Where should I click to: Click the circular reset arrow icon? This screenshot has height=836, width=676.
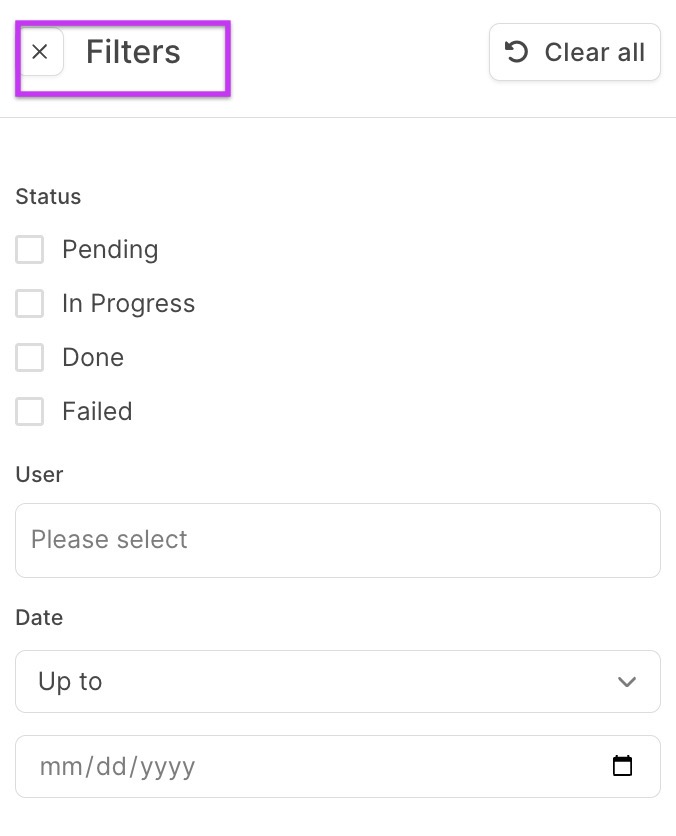click(517, 52)
